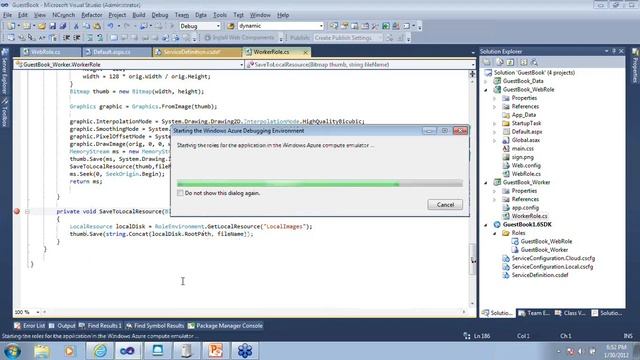Expand the GuestBook_Data project node
This screenshot has width=640, height=360.
coord(486,81)
